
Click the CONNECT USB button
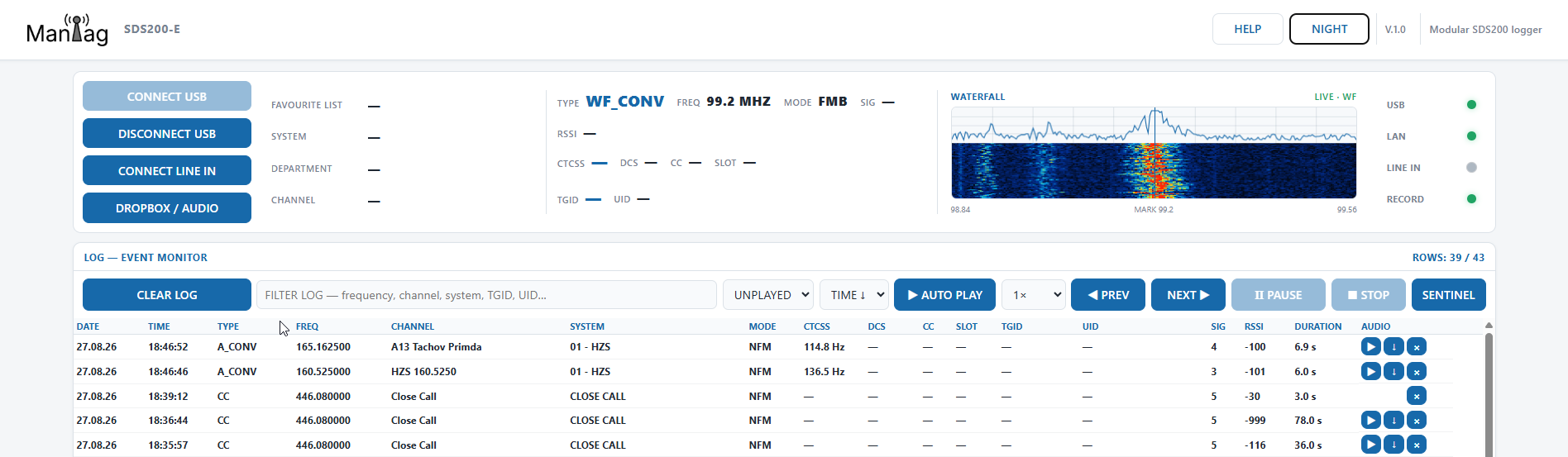(167, 96)
